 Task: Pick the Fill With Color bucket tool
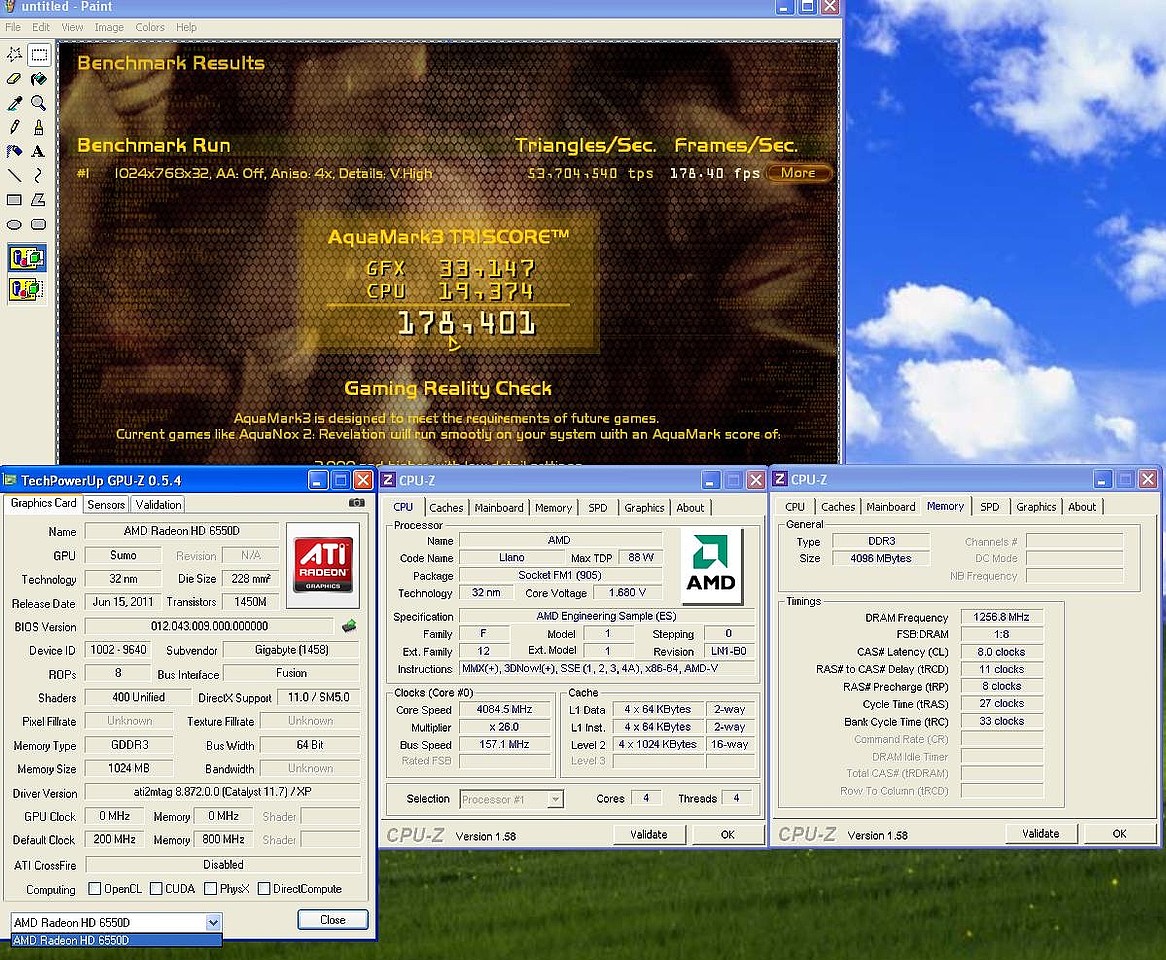click(x=39, y=78)
